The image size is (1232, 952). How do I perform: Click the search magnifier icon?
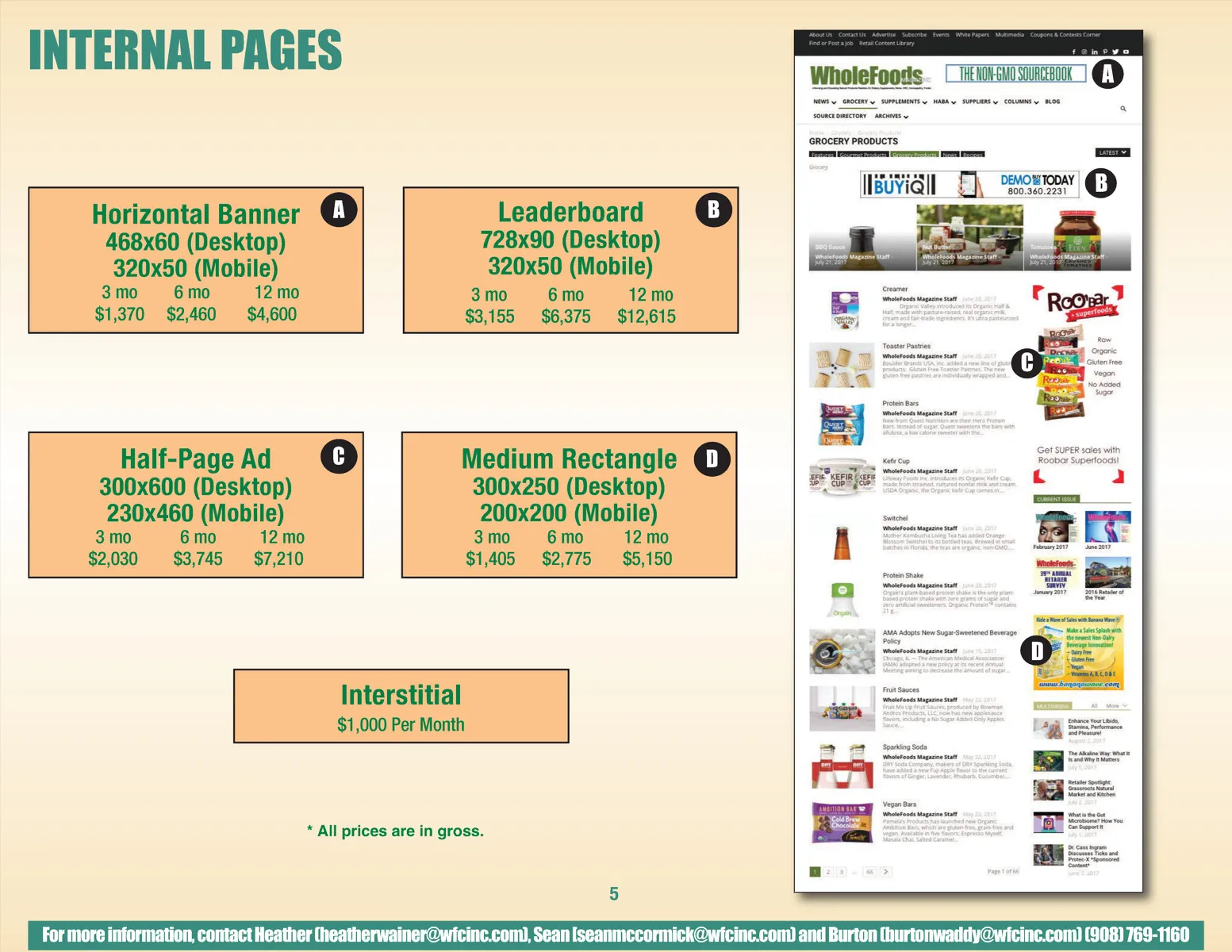[x=1123, y=109]
